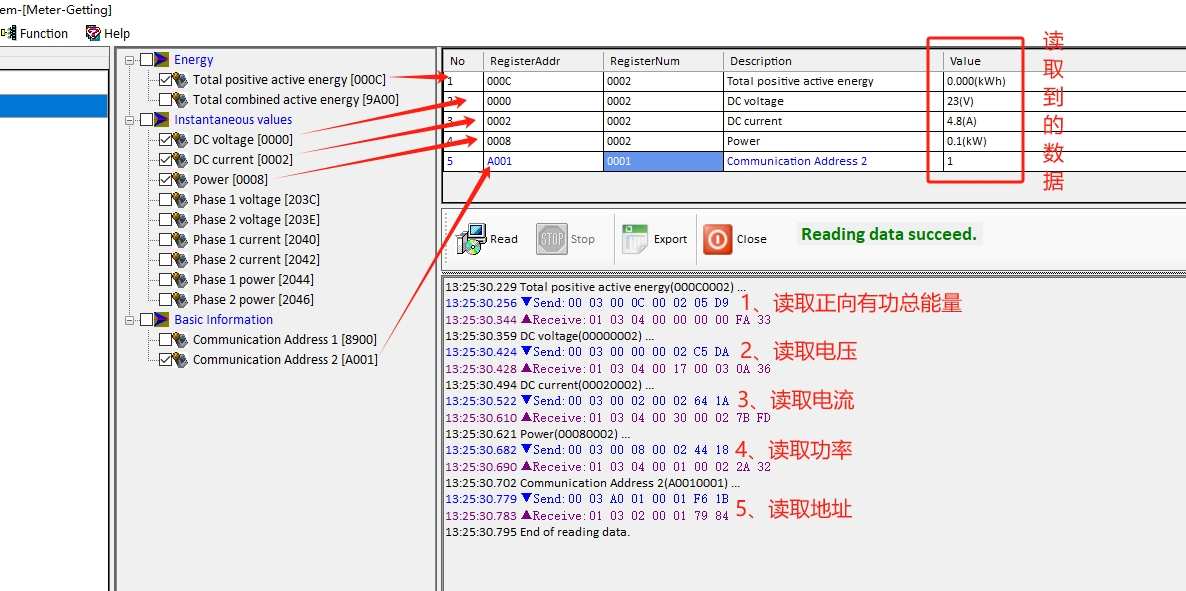Select Phase 2 power [2046] tree item
The image size is (1186, 591).
pos(253,300)
